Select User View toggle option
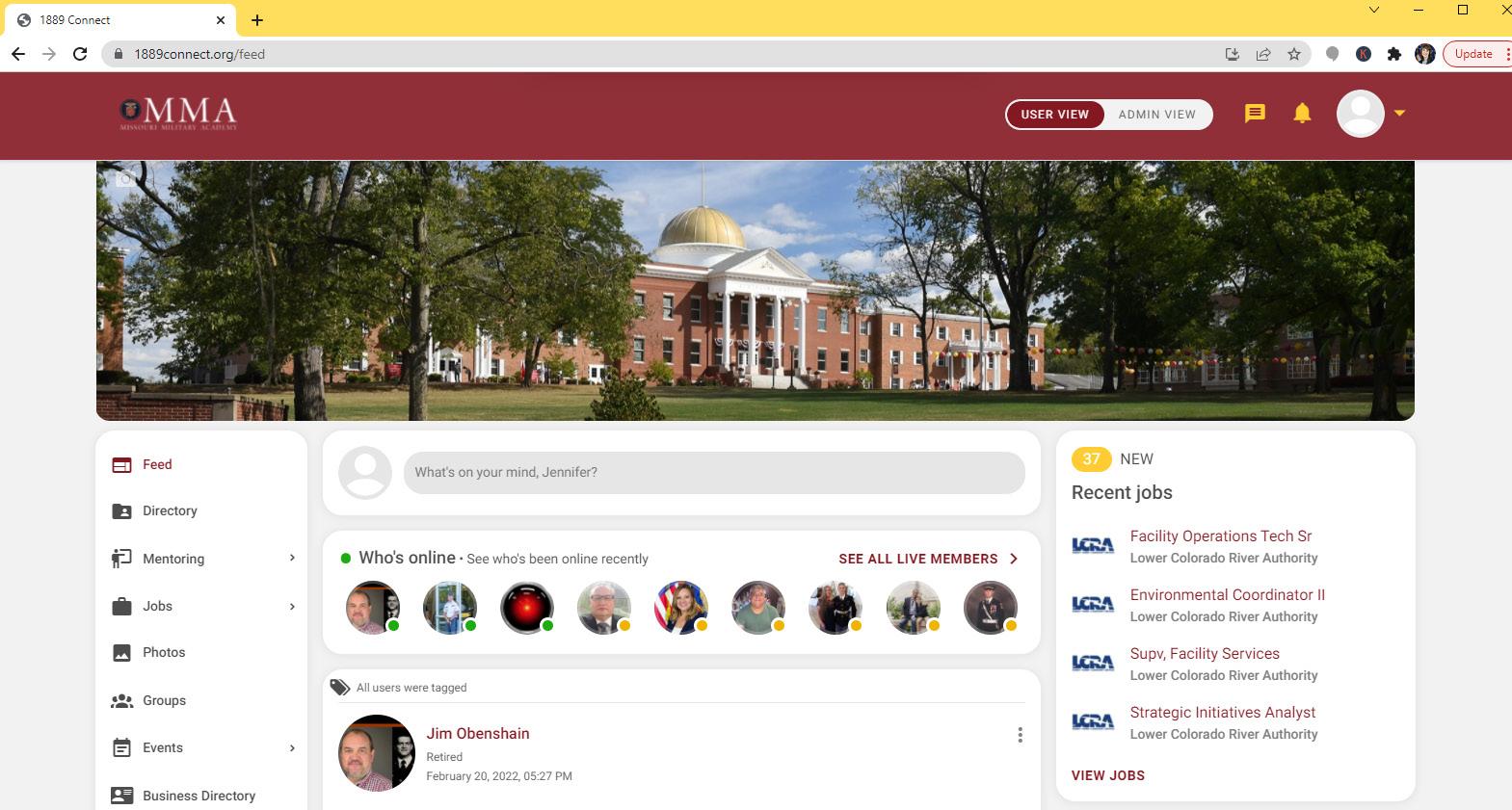1512x810 pixels. pyautogui.click(x=1055, y=114)
